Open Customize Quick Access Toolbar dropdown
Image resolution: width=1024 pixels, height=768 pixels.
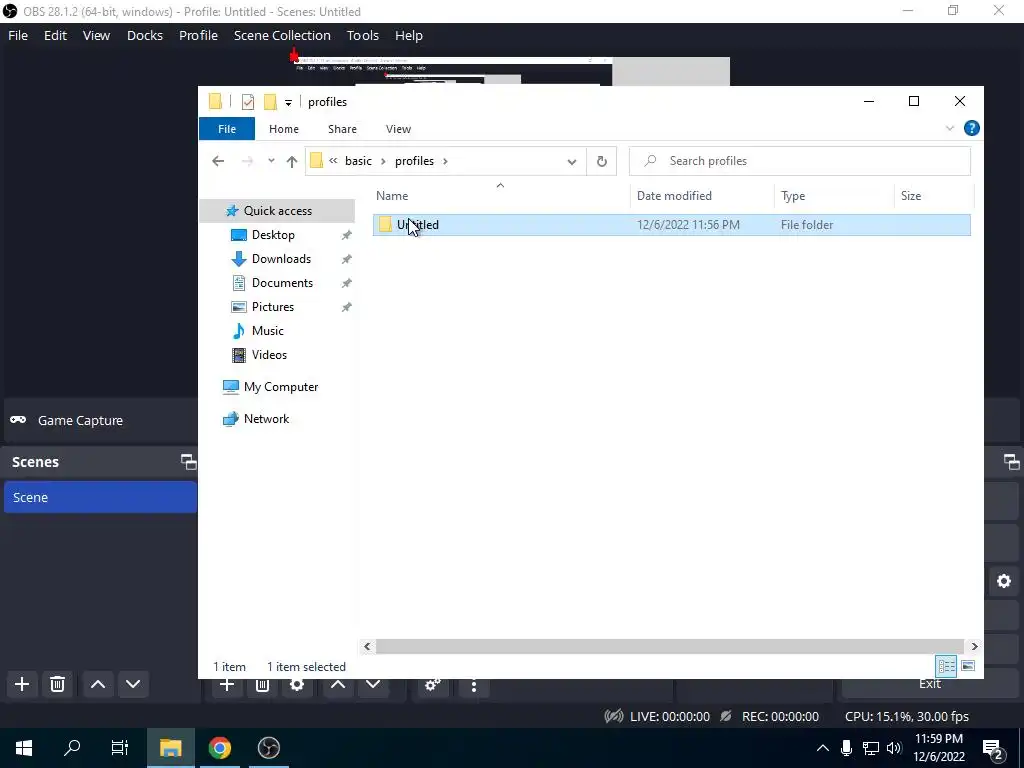click(288, 103)
